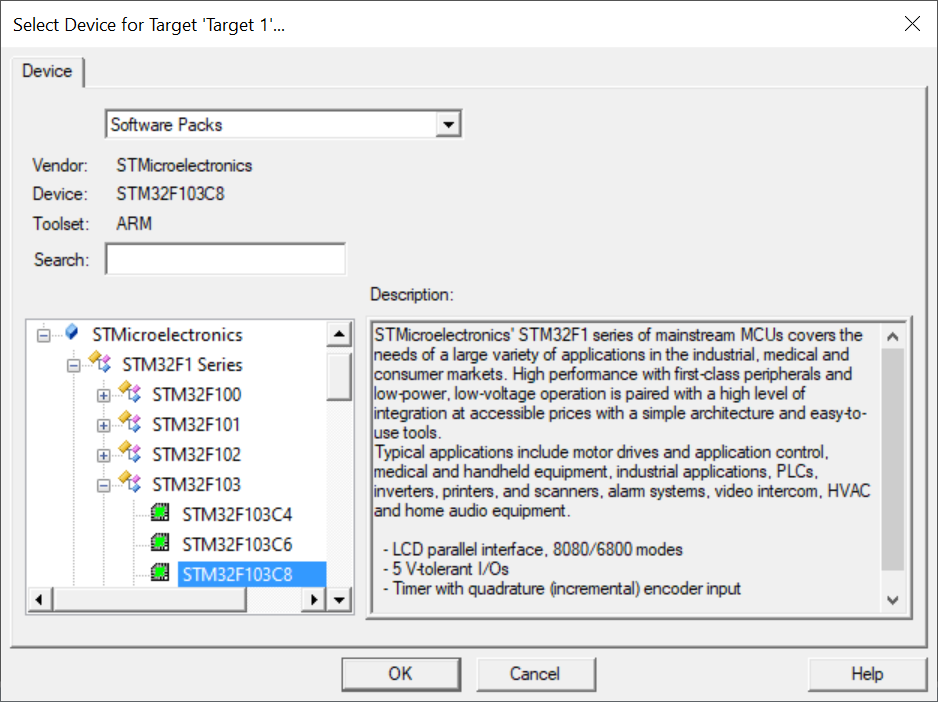Collapse the STM32F1 Series node
The width and height of the screenshot is (938, 702).
(74, 365)
